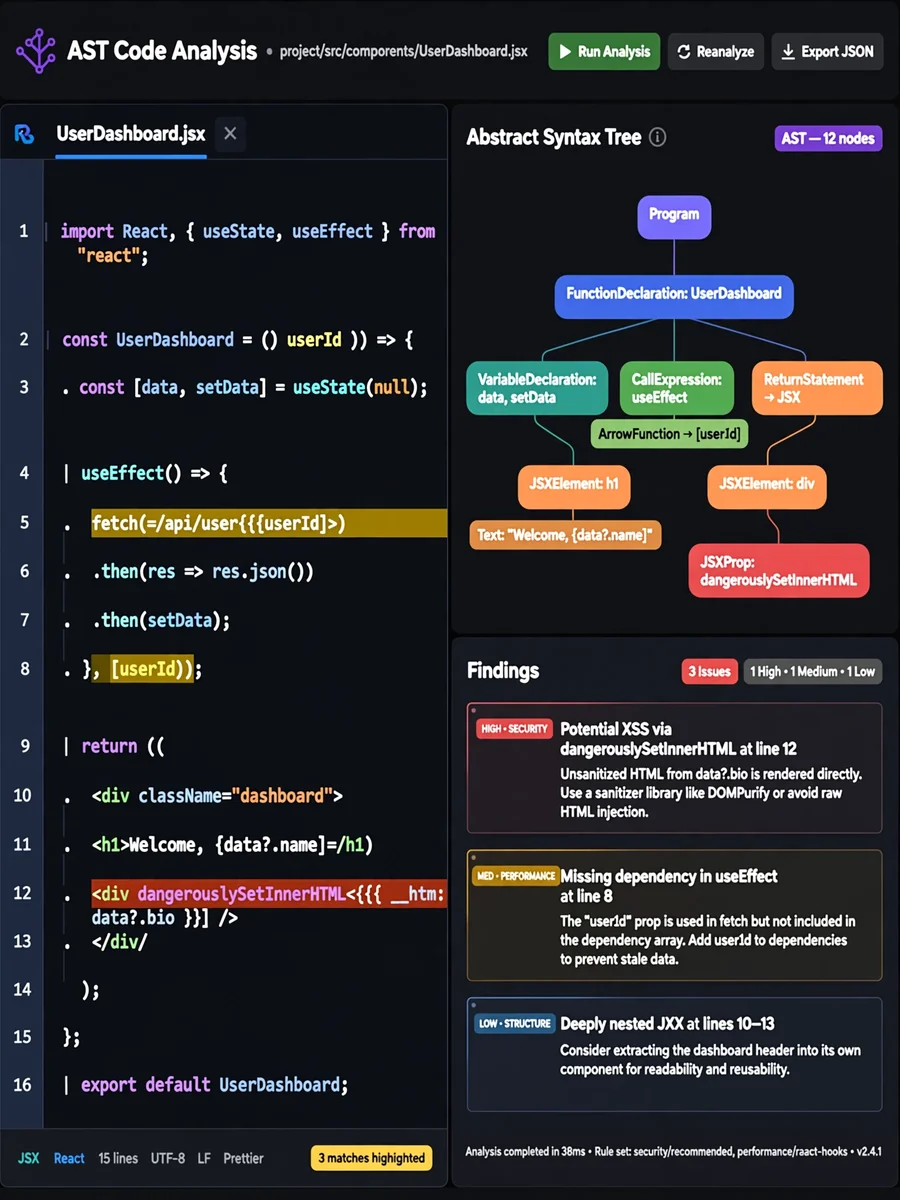Click the HIGH • SECURITY severity tag
The height and width of the screenshot is (1200, 900).
515,729
